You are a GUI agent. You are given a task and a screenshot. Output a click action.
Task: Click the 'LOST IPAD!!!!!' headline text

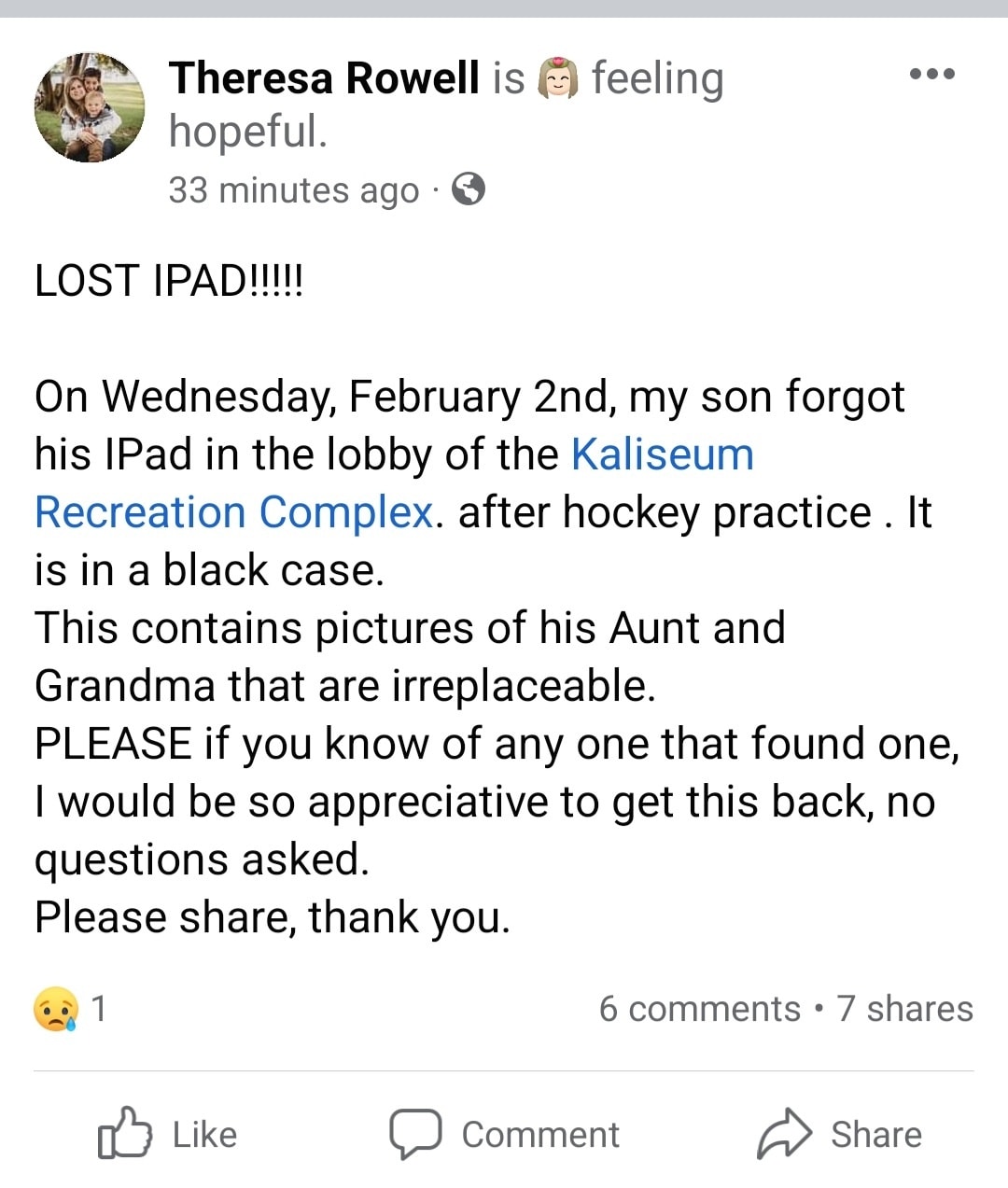tap(169, 281)
